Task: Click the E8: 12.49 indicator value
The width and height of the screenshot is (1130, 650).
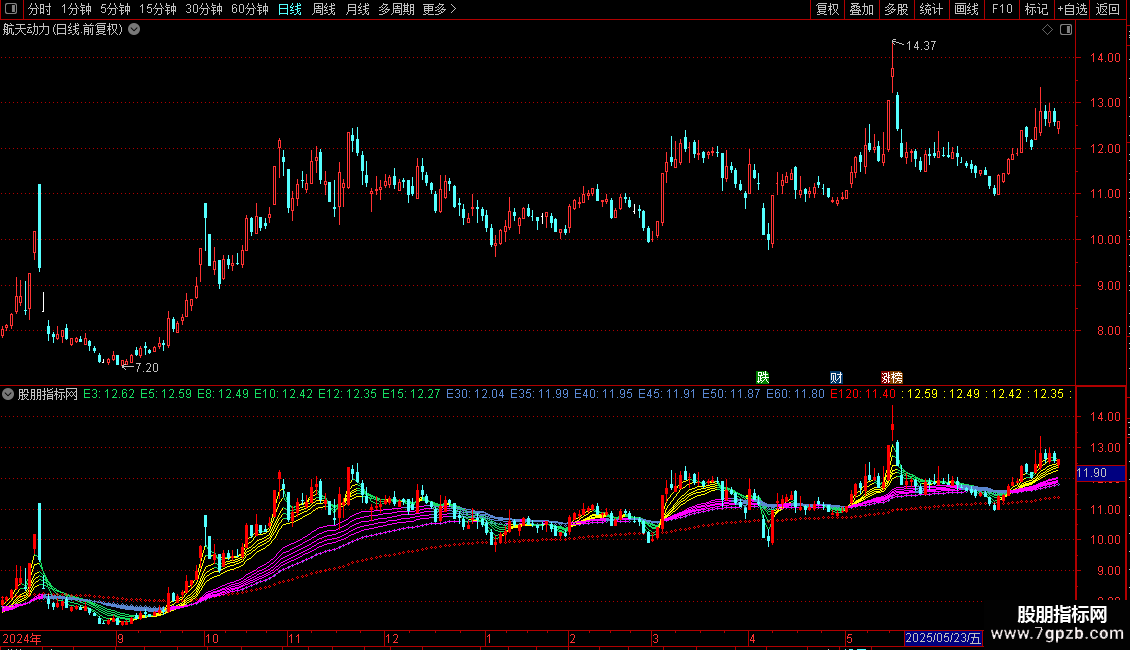Action: (223, 394)
